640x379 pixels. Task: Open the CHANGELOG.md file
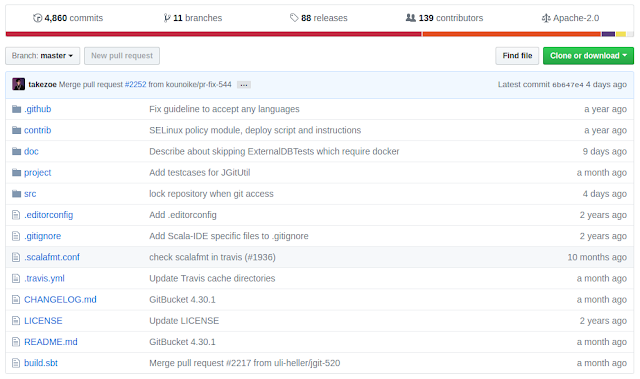click(x=60, y=300)
